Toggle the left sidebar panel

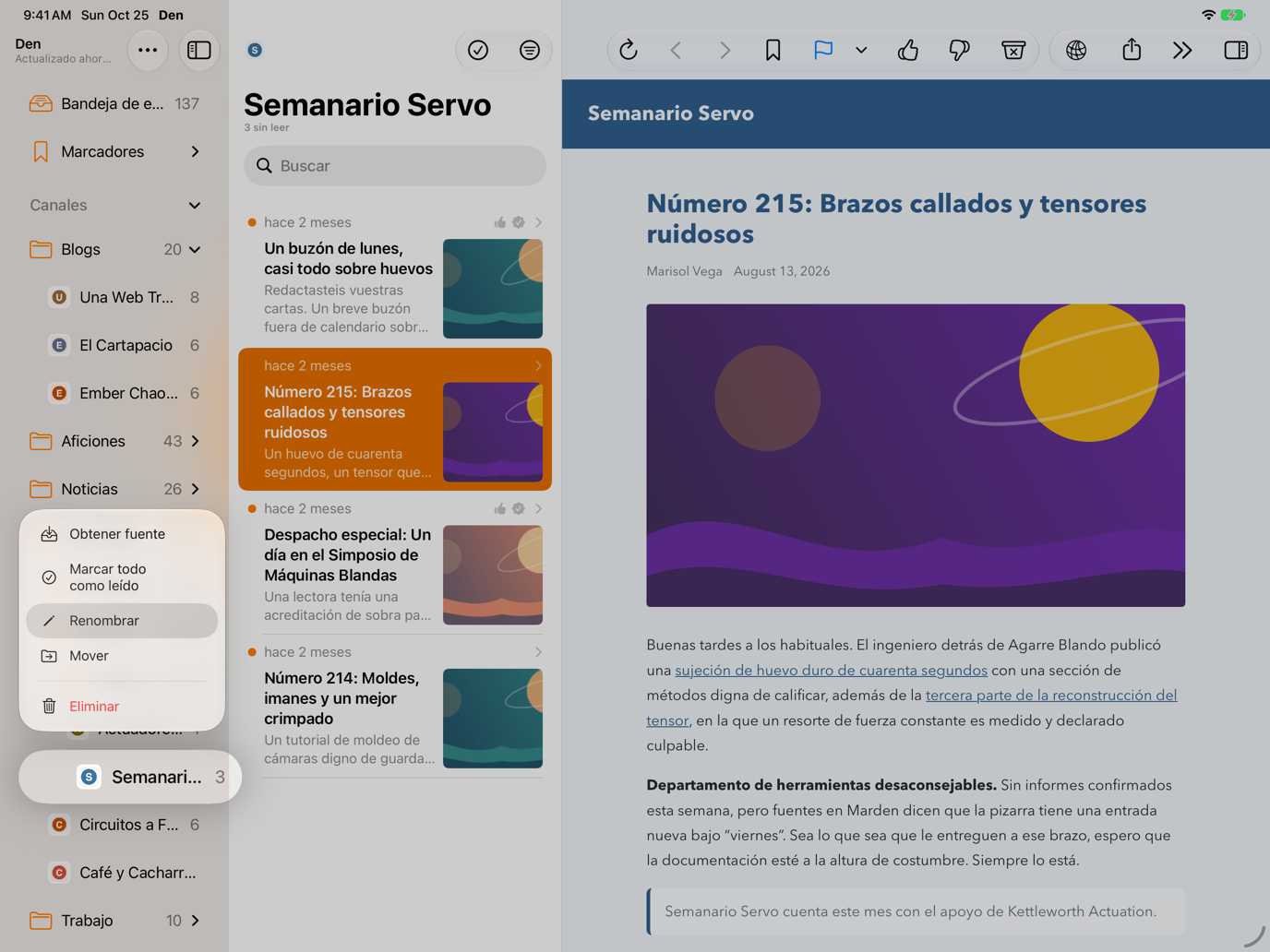click(x=199, y=51)
